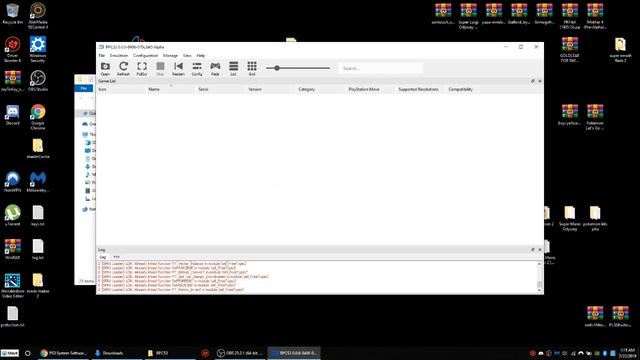Select the log.txt file on desktop
640x360 pixels.
point(38,249)
